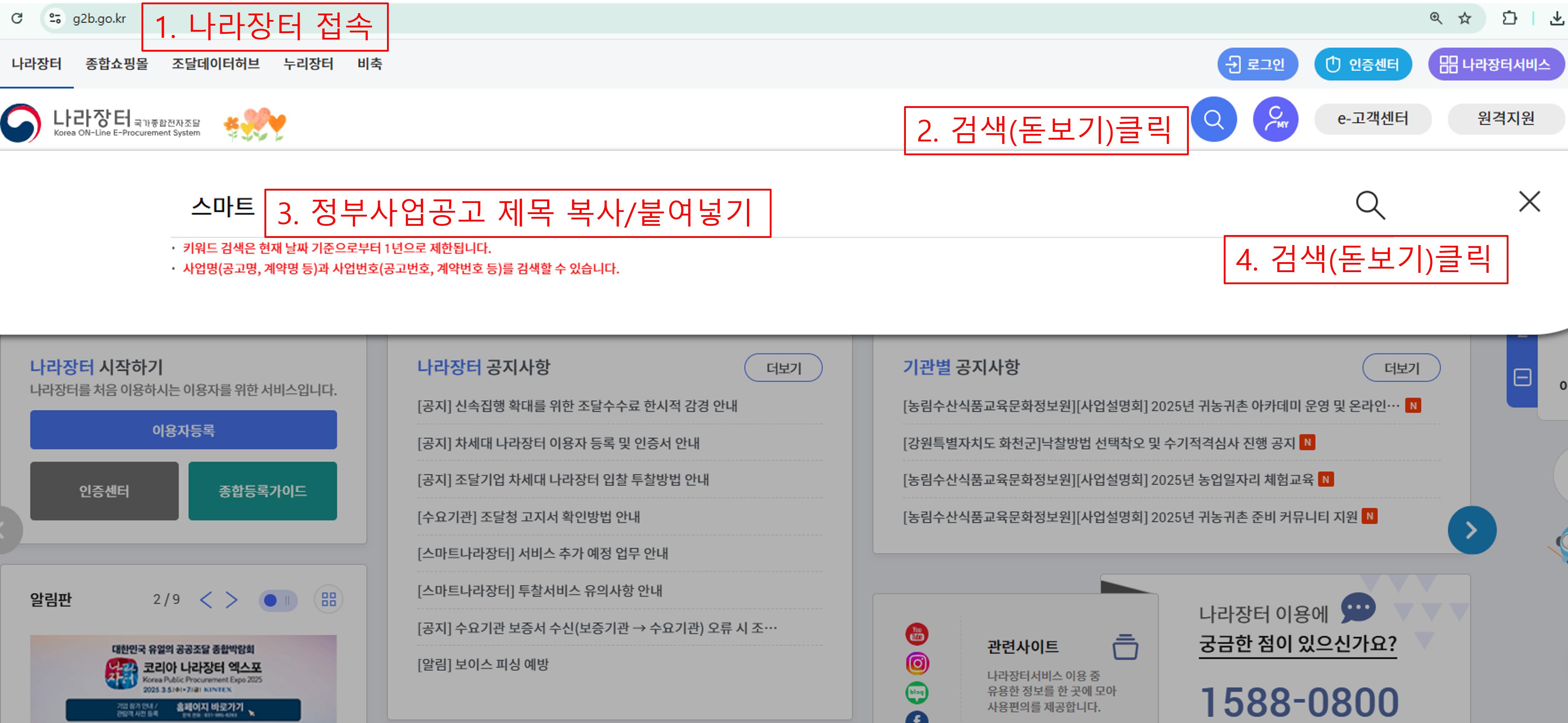This screenshot has height=723, width=1568.
Task: Select the 누리장터 top tab
Action: pyautogui.click(x=308, y=64)
